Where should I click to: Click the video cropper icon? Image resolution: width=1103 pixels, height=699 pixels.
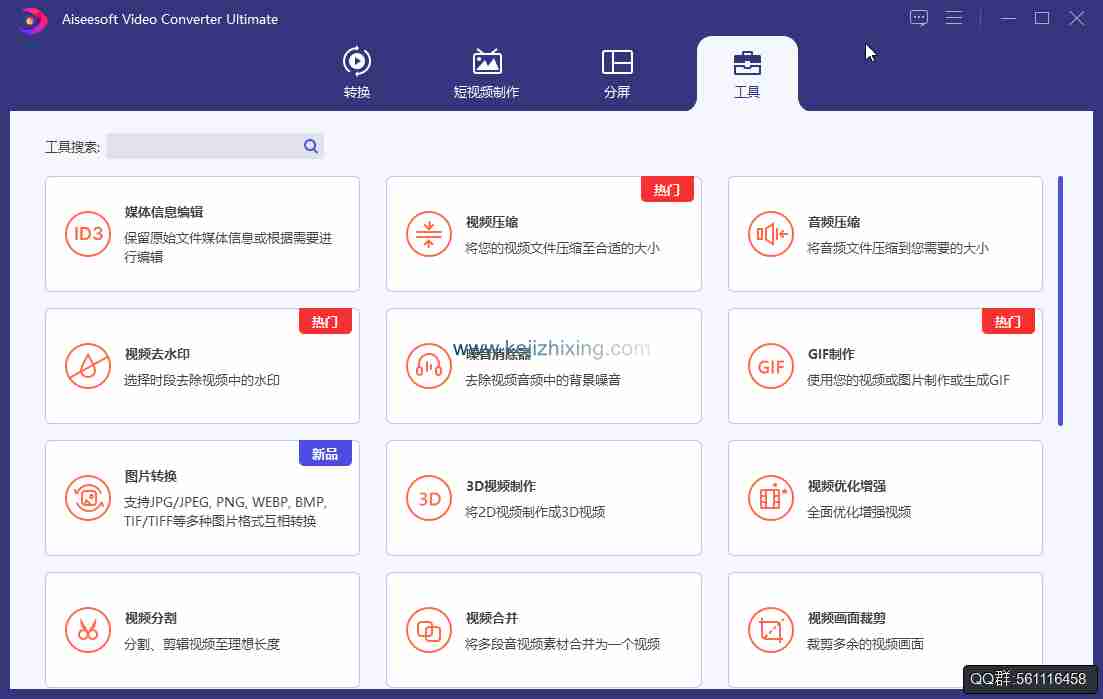(x=771, y=630)
